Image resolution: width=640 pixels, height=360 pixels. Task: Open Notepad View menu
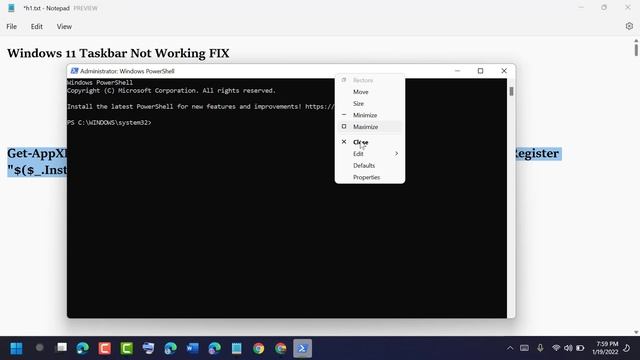pyautogui.click(x=64, y=27)
